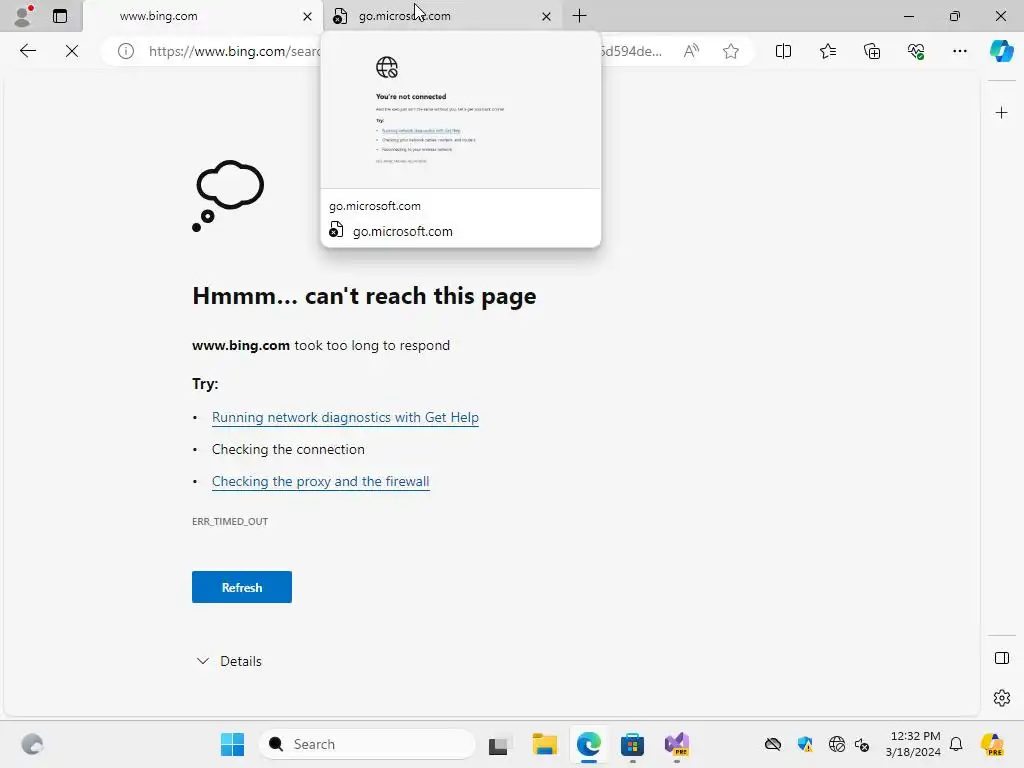
Task: Click muted volume tray icon
Action: [862, 744]
